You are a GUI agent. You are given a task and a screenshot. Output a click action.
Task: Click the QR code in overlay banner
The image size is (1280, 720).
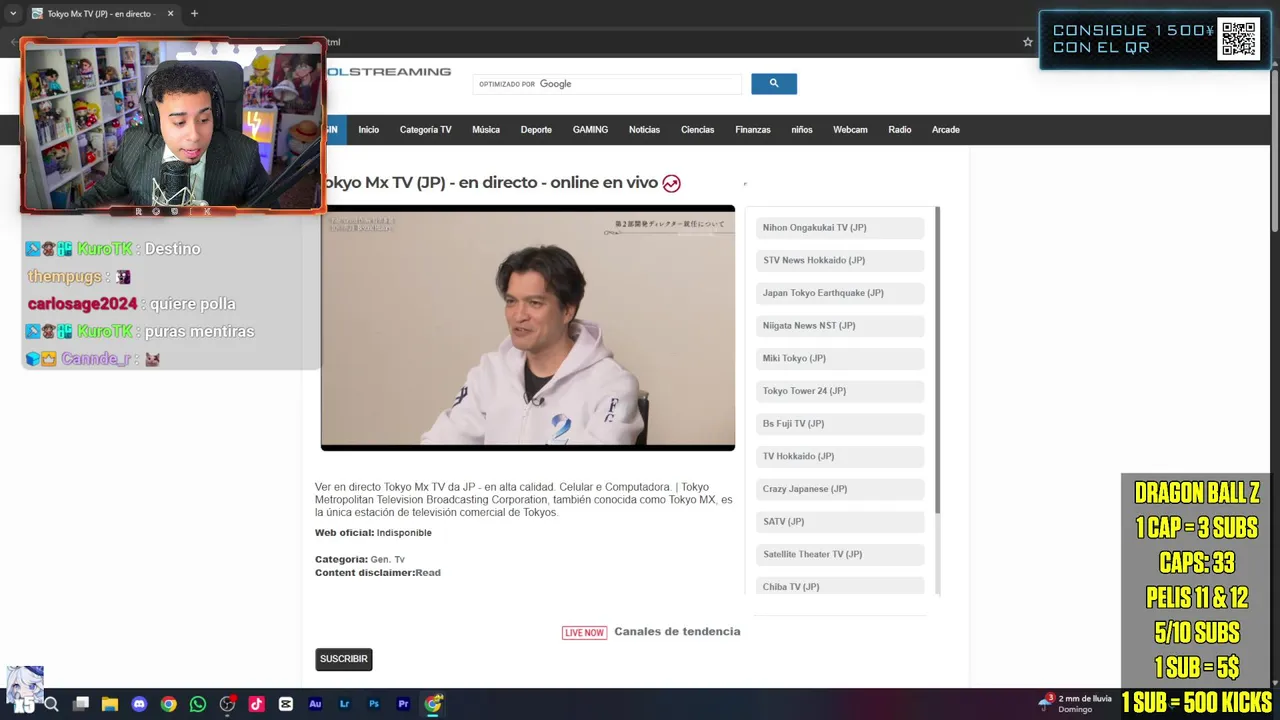(x=1239, y=39)
